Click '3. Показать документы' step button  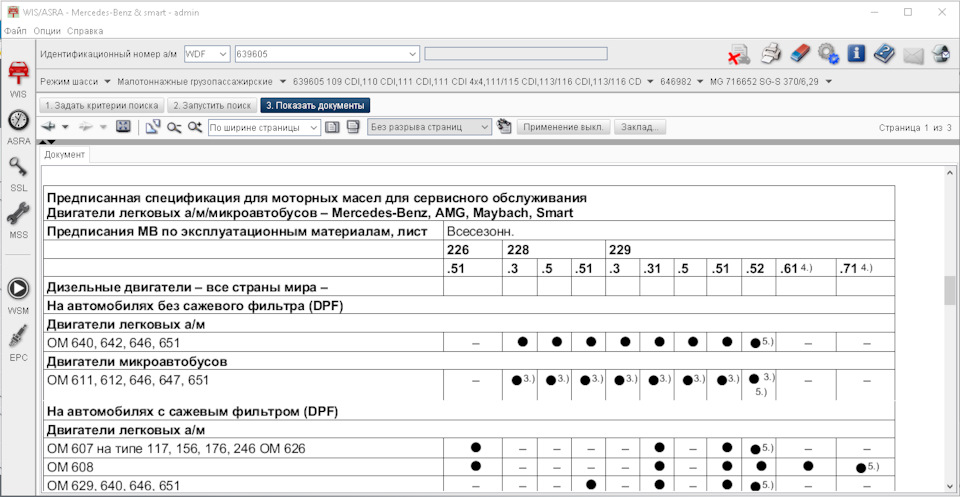tap(315, 105)
